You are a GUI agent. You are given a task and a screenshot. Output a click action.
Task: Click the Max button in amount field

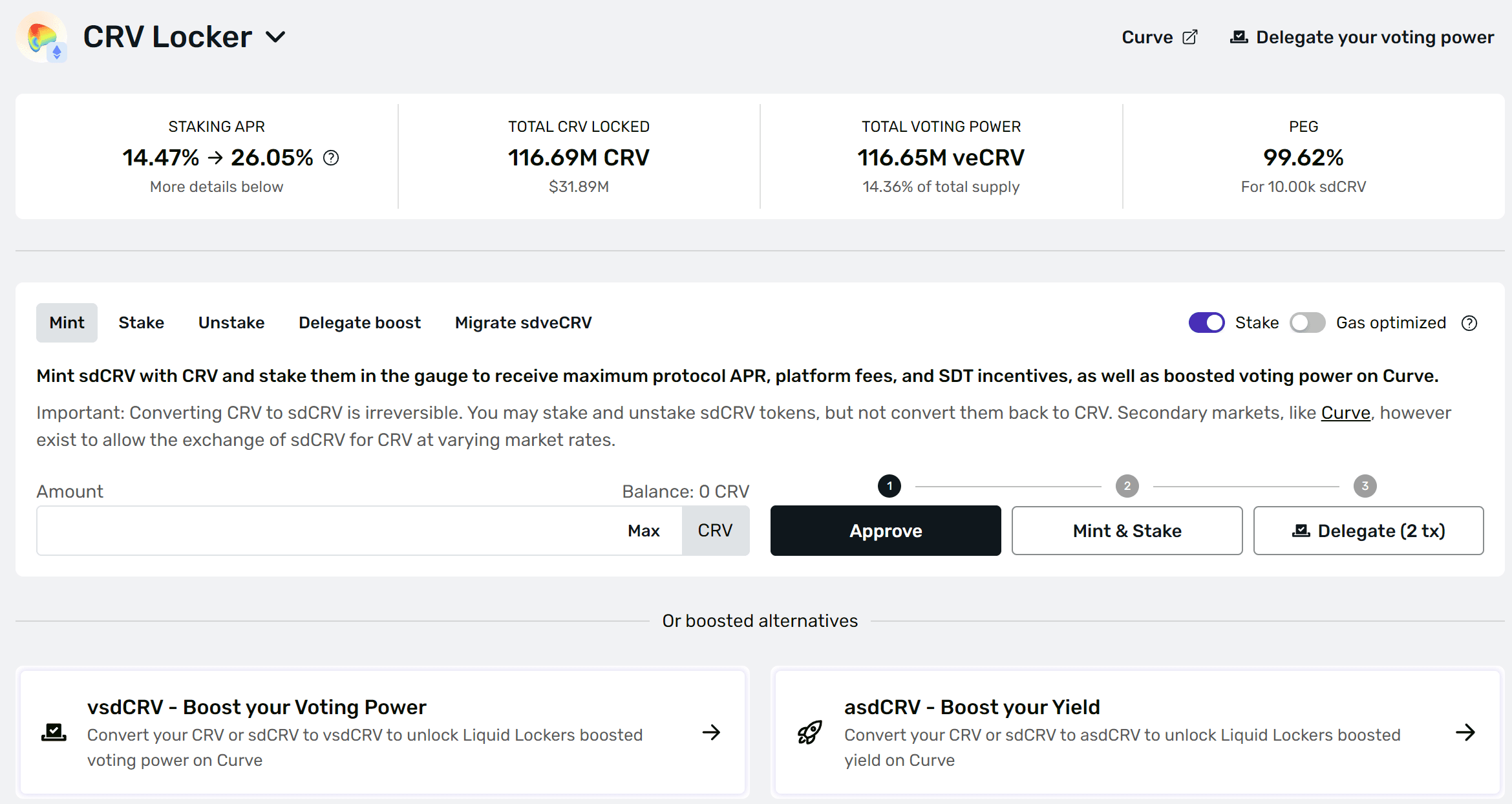point(643,531)
